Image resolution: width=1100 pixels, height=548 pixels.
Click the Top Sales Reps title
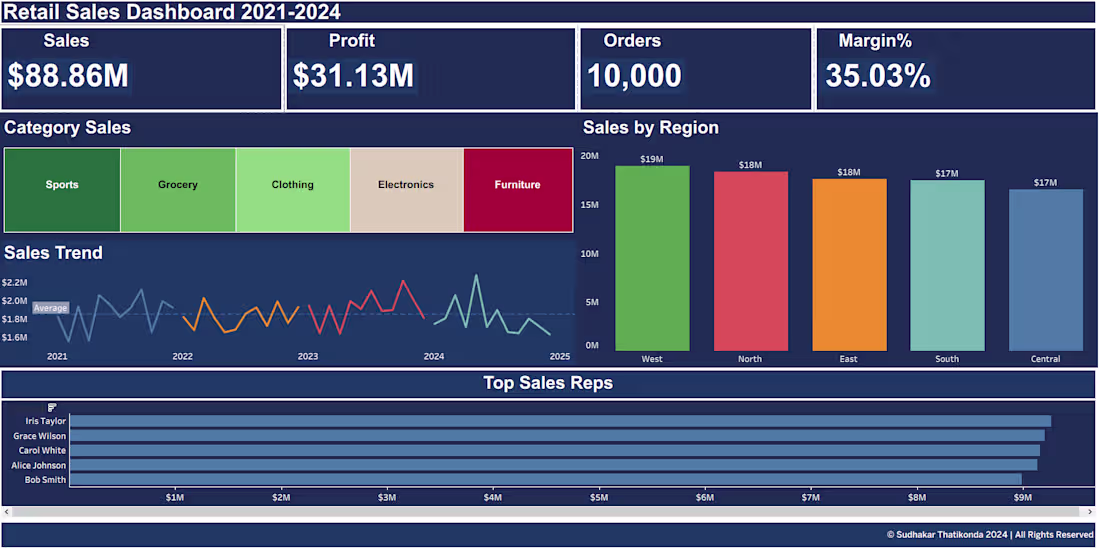(548, 383)
